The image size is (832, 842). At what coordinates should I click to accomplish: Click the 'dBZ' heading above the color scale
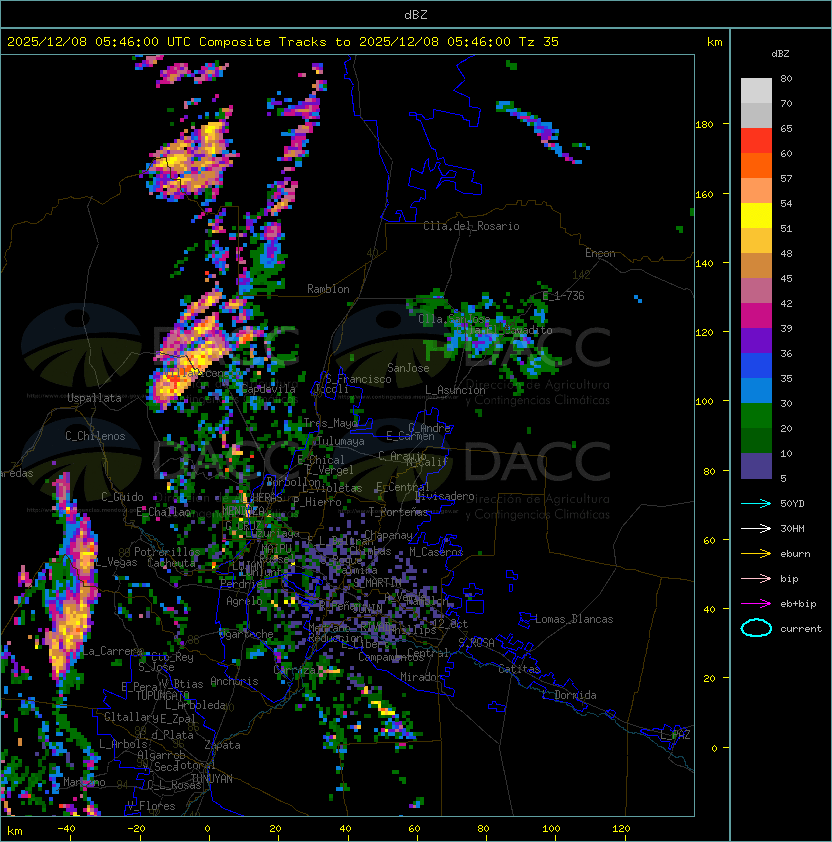[x=780, y=54]
